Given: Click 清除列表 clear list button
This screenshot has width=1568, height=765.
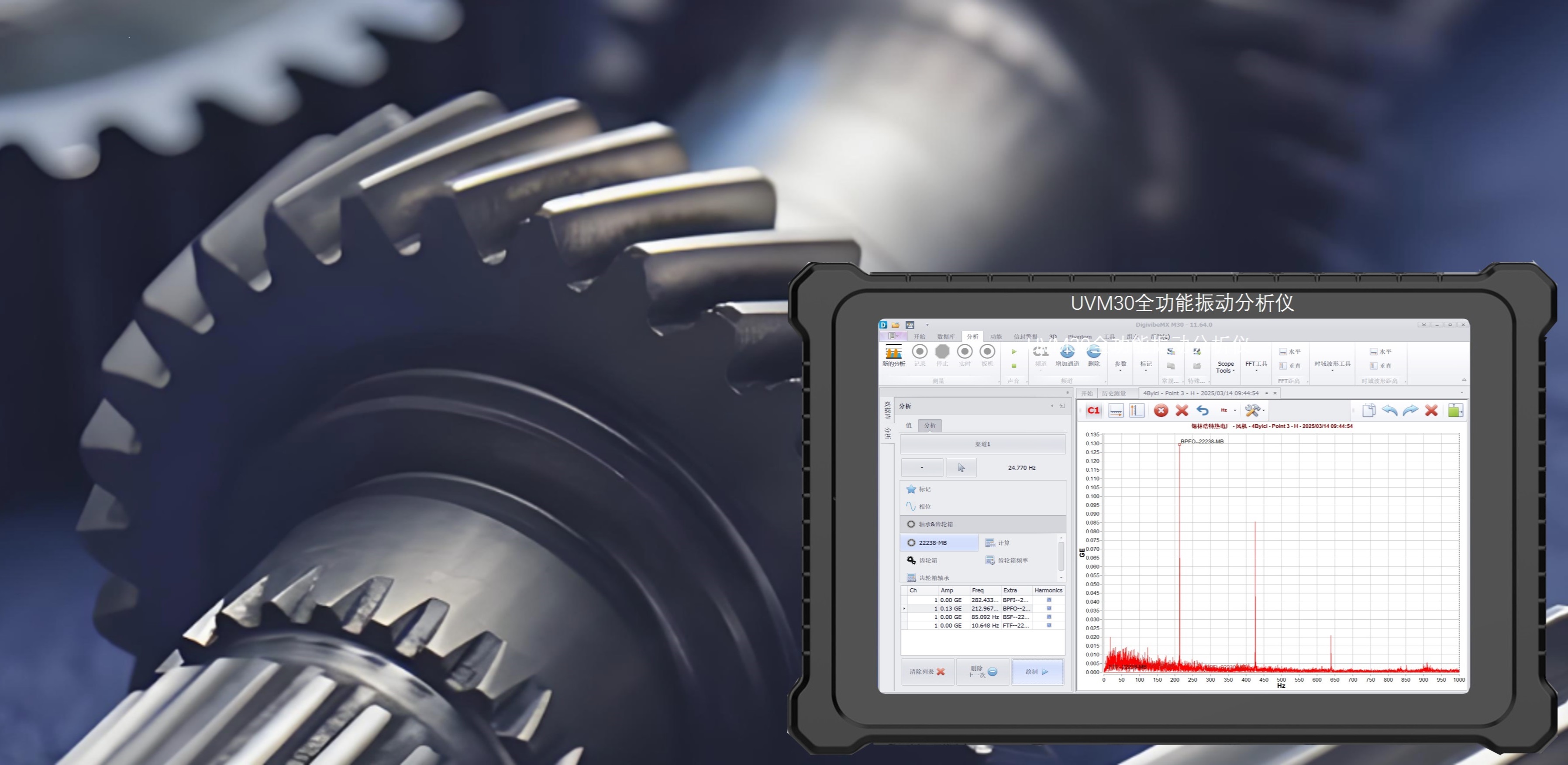Looking at the screenshot, I should point(927,672).
